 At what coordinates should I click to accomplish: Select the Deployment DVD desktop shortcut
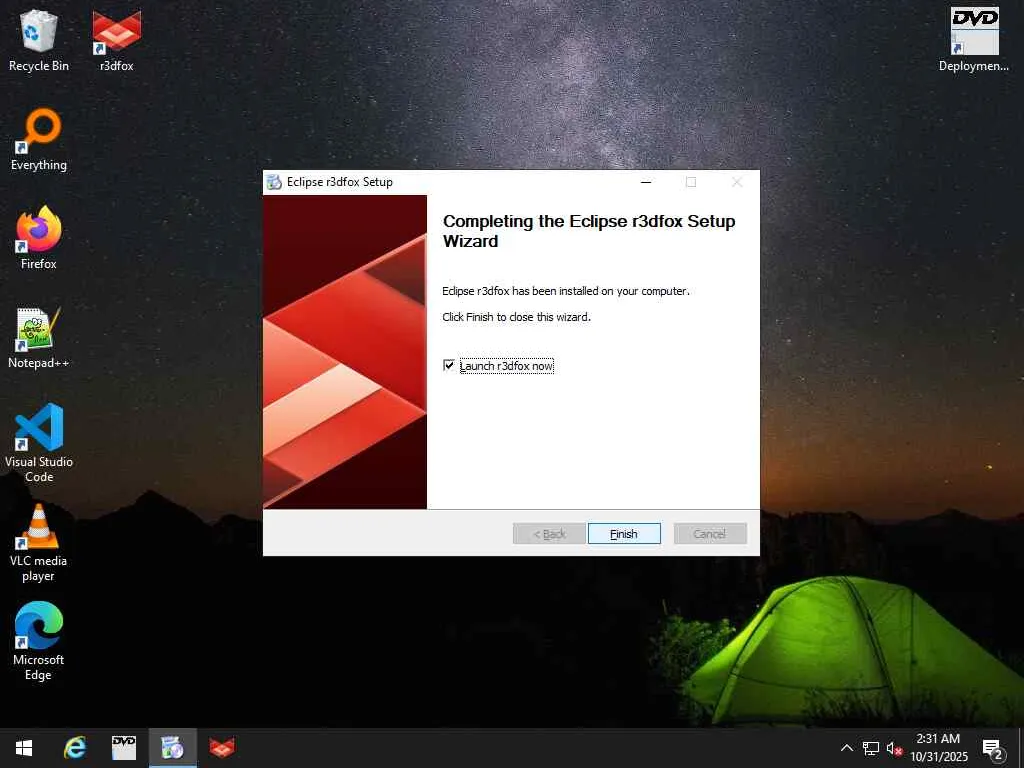pos(974,40)
